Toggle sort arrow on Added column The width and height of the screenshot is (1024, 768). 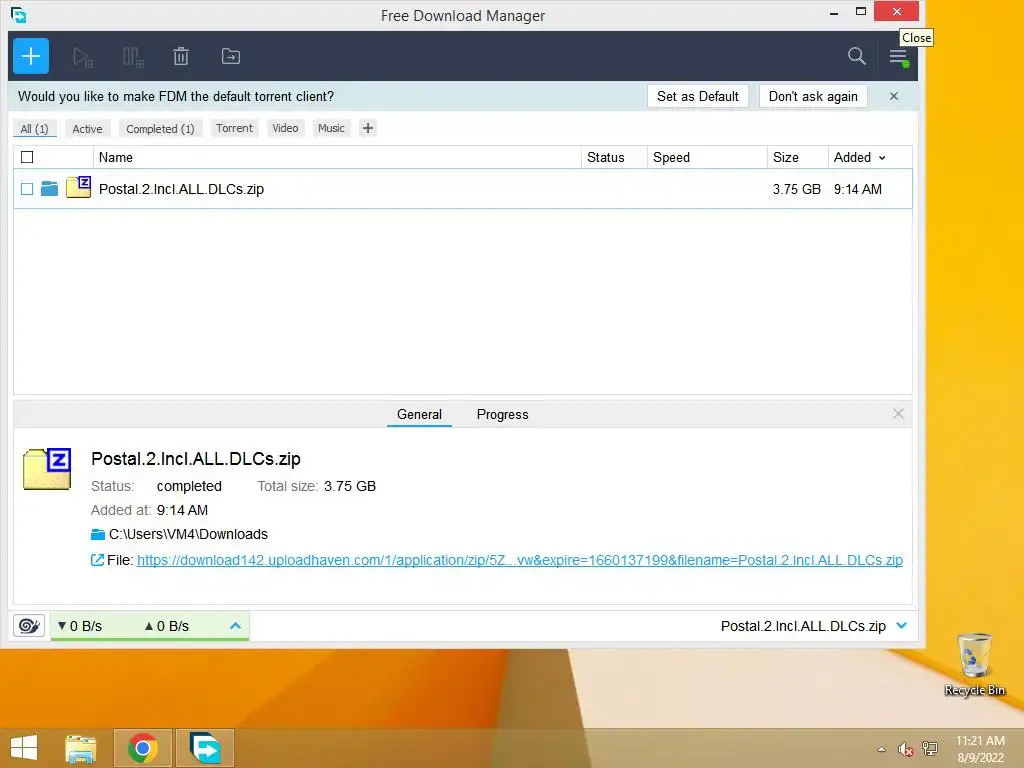coord(882,158)
